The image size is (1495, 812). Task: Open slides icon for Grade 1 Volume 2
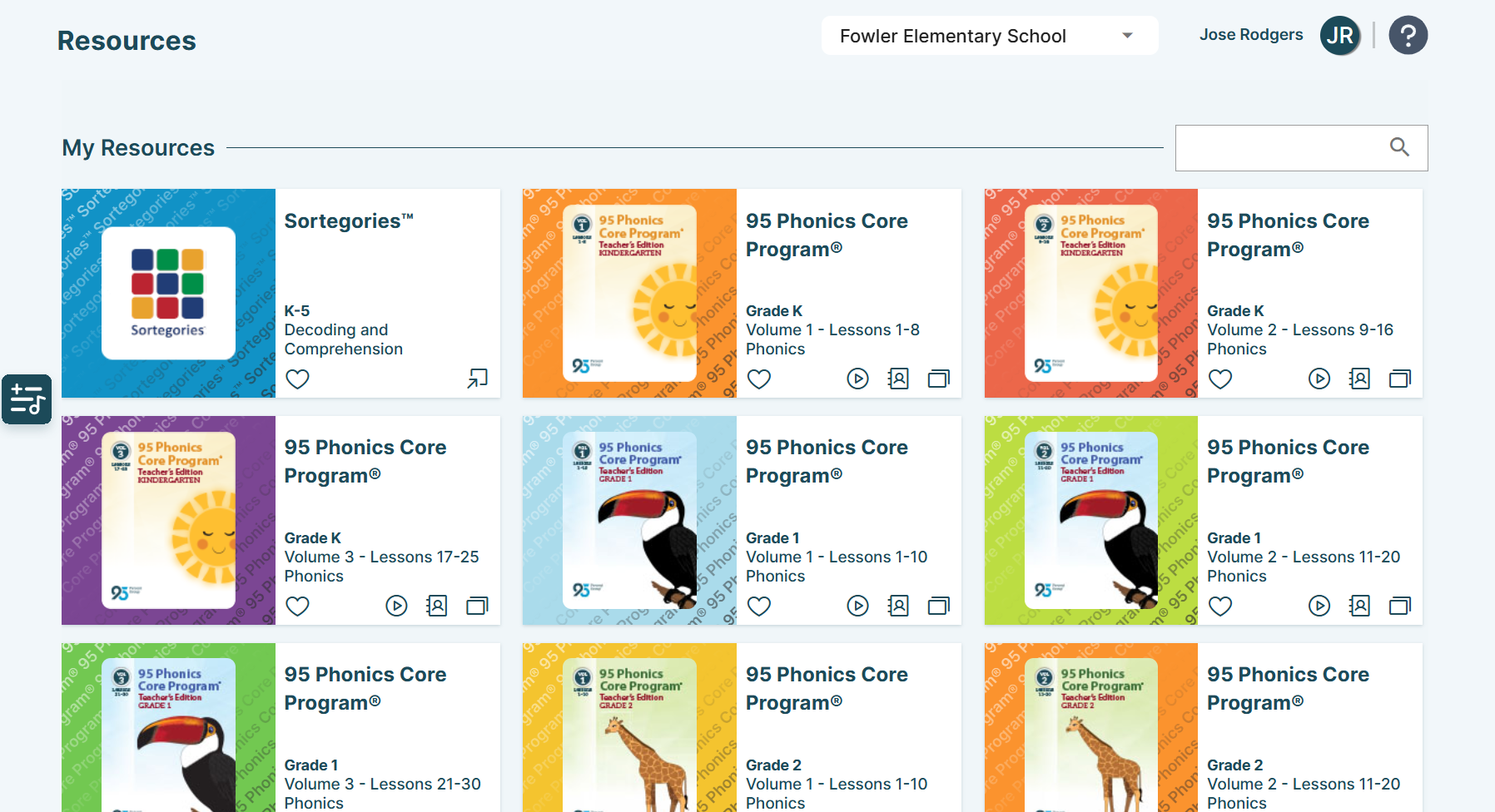pos(1400,606)
